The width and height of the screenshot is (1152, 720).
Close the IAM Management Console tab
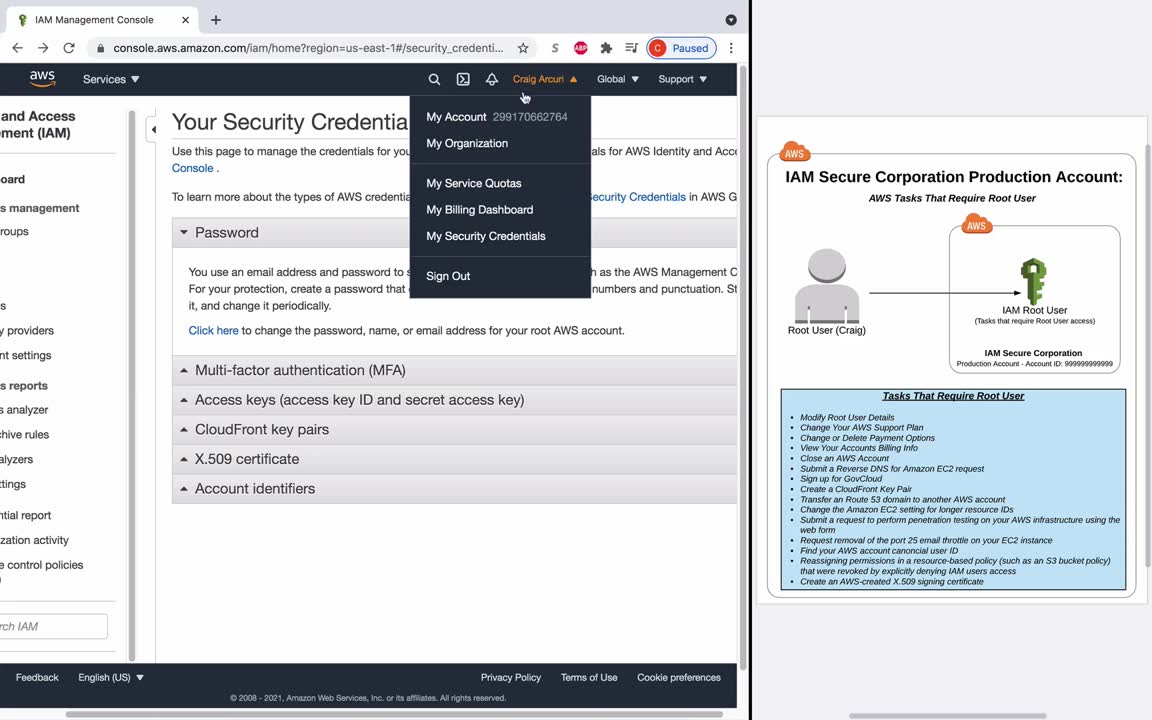[185, 20]
